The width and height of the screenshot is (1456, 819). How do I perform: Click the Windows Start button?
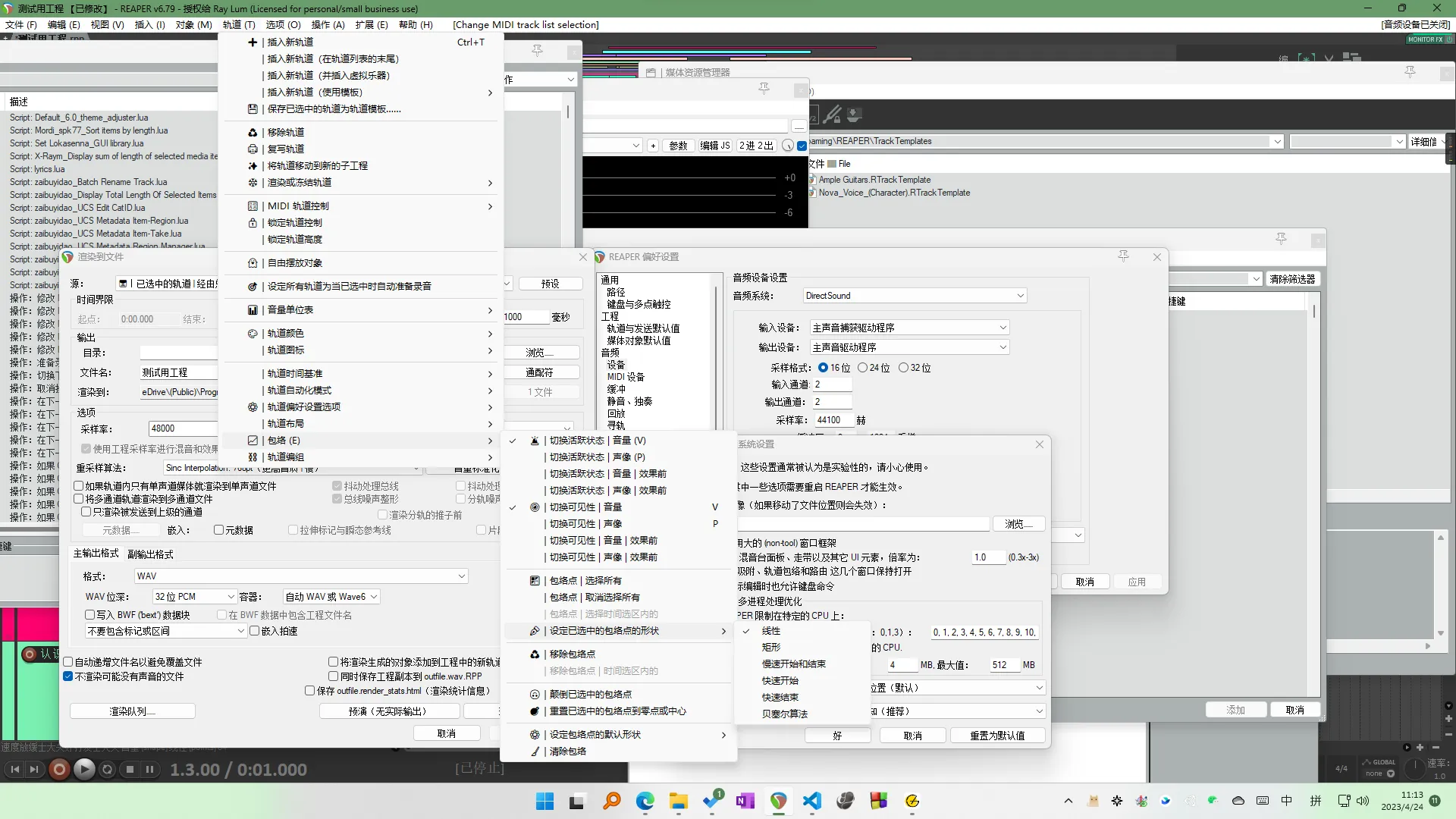click(544, 801)
